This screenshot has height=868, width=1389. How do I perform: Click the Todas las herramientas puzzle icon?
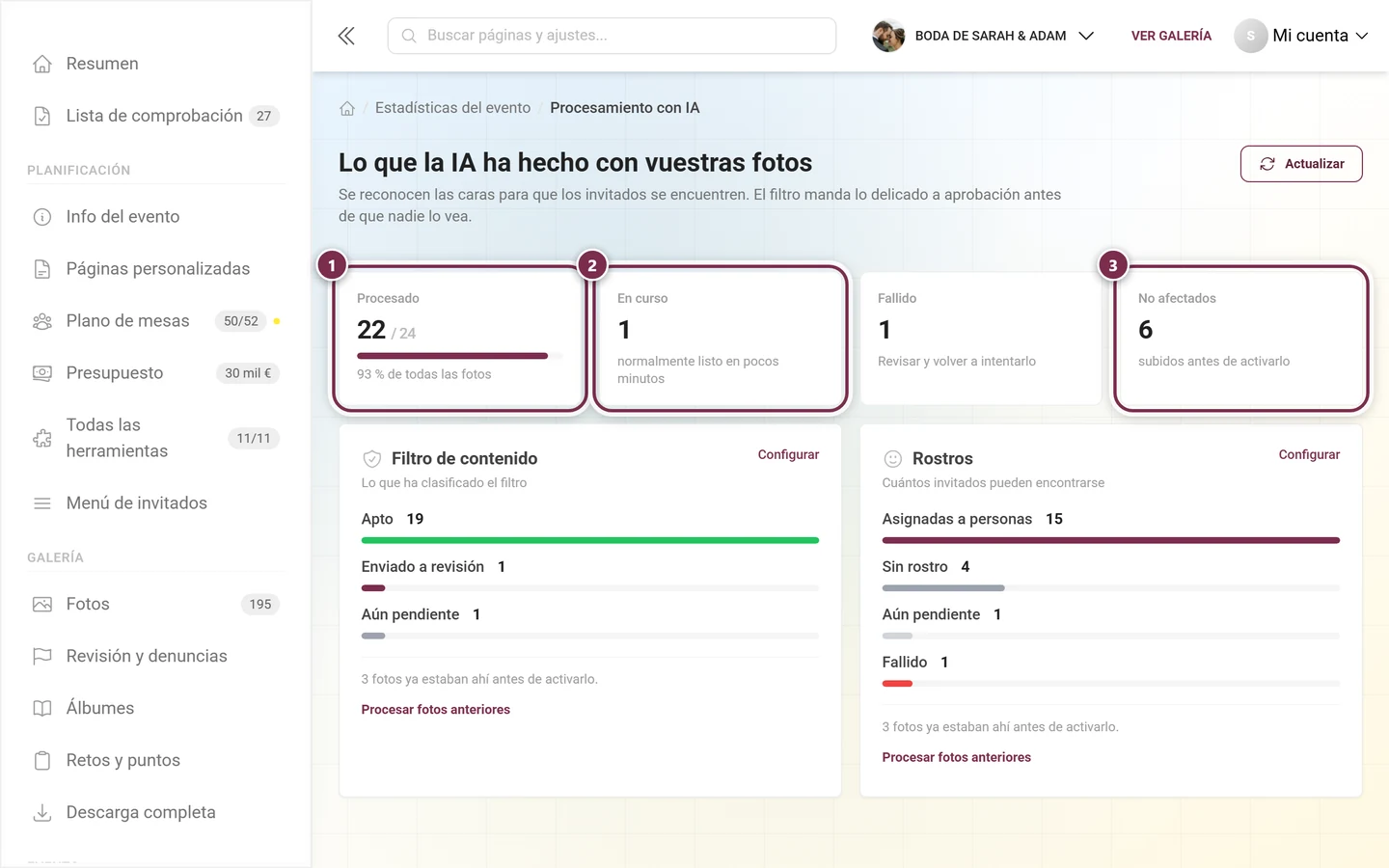[x=42, y=438]
